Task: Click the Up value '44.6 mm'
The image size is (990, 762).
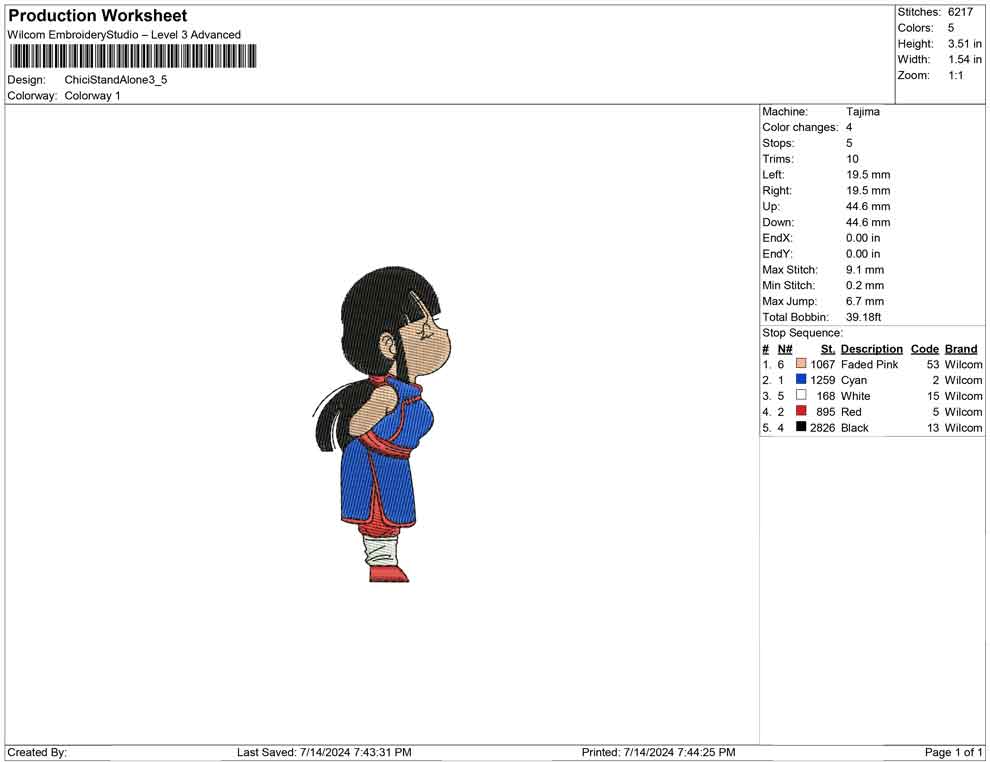Action: [x=868, y=206]
